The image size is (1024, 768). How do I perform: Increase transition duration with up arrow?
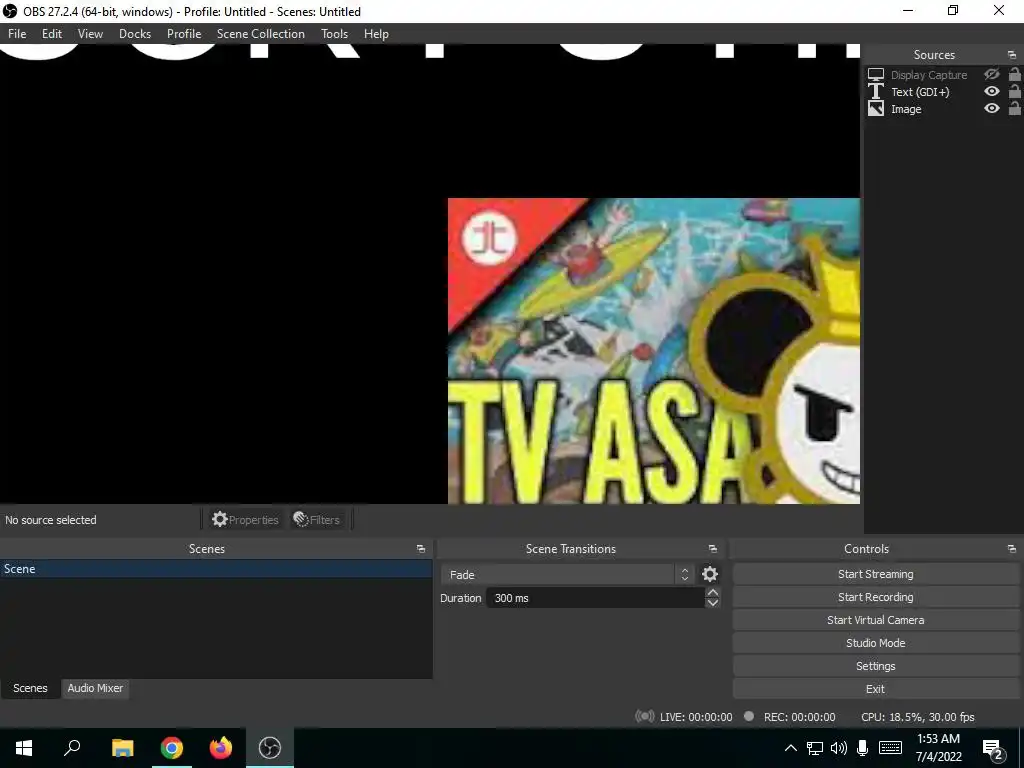713,593
